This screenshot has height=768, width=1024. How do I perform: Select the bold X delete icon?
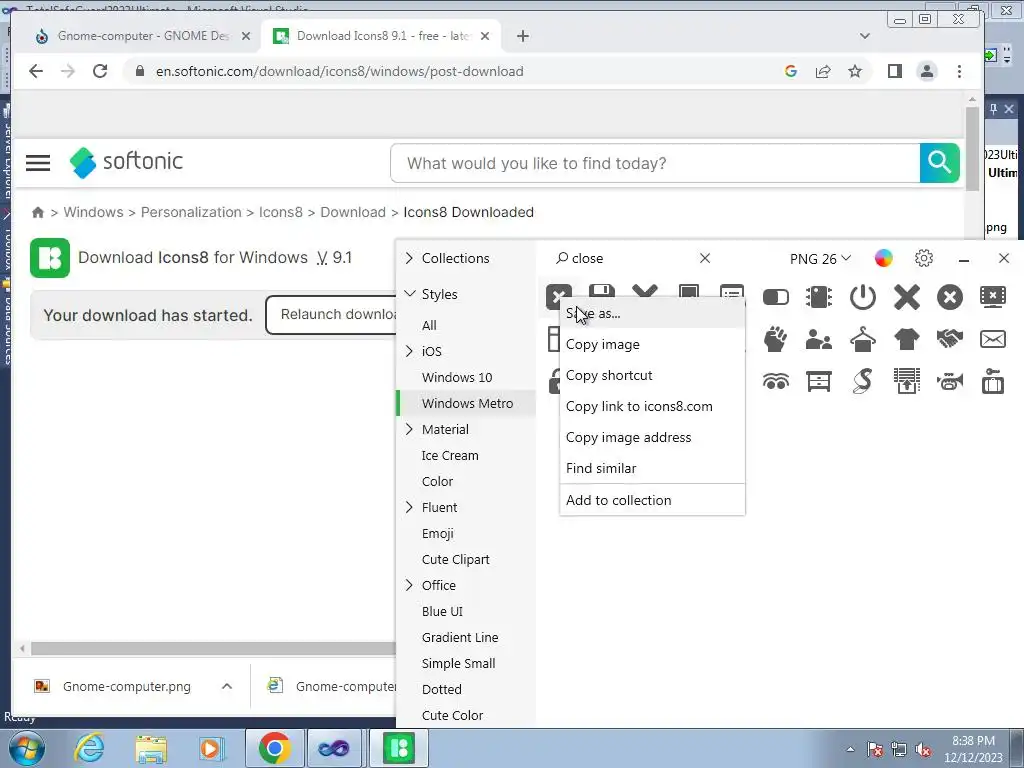click(906, 297)
